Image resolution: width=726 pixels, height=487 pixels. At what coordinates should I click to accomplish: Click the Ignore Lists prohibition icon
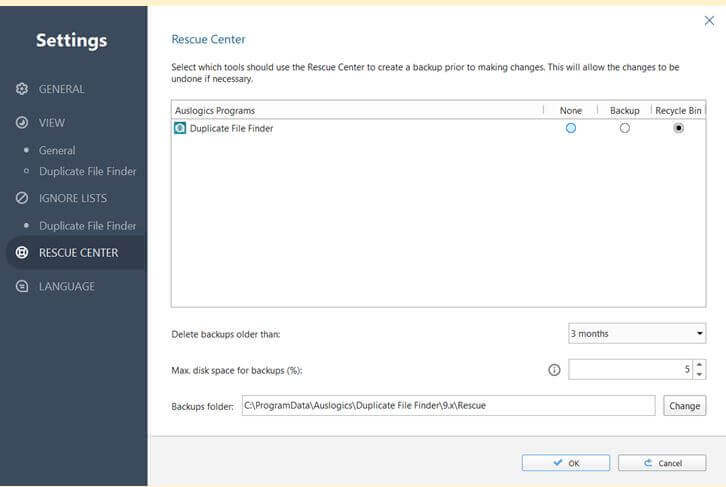pyautogui.click(x=22, y=198)
